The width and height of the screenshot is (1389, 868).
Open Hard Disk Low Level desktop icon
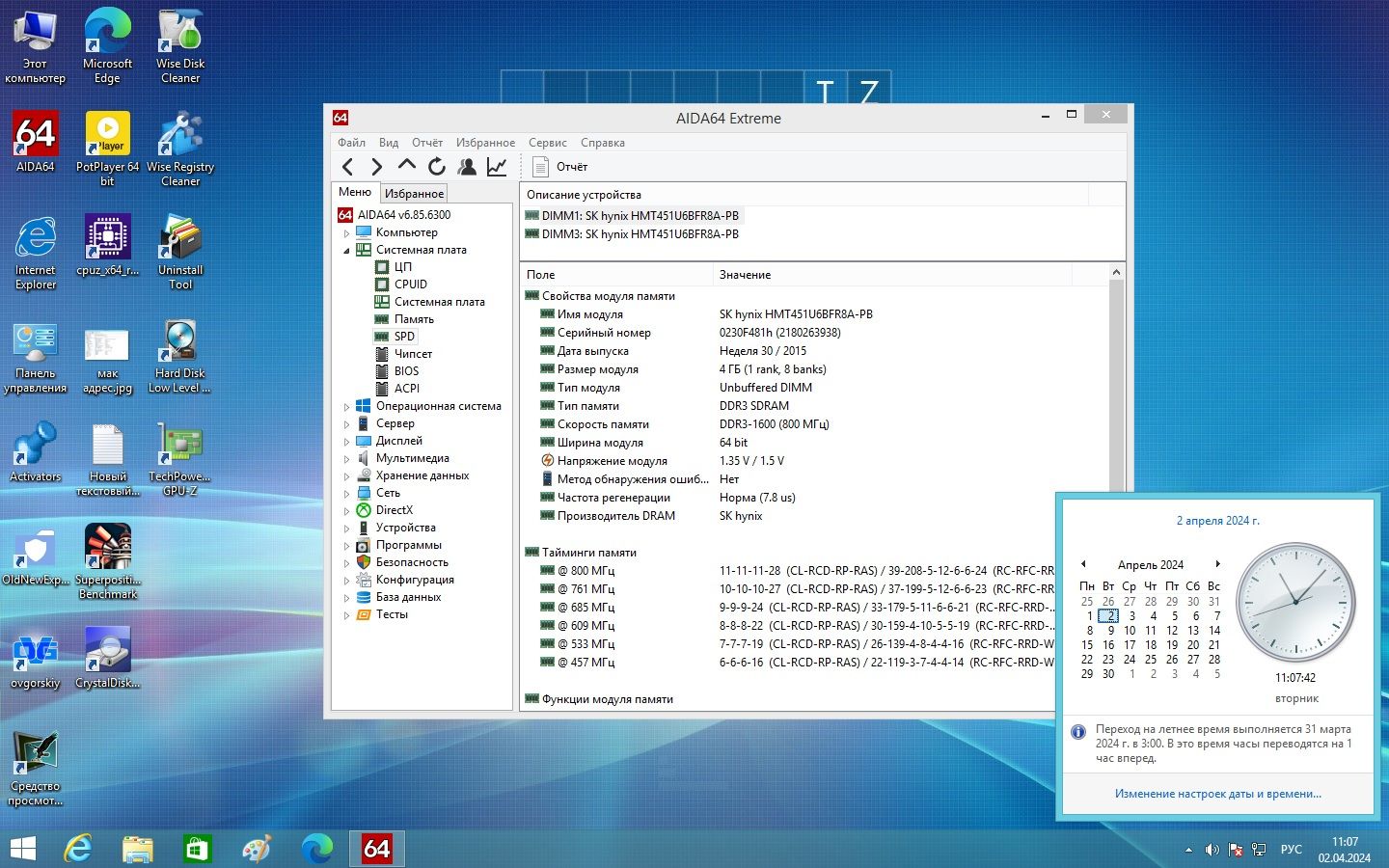[x=180, y=355]
